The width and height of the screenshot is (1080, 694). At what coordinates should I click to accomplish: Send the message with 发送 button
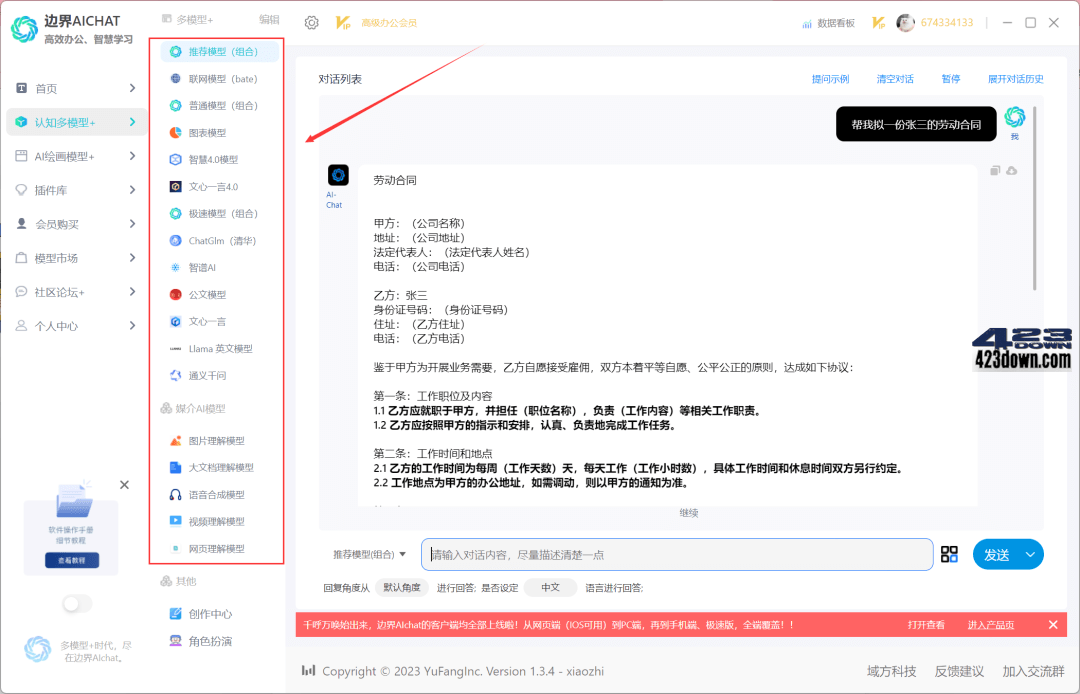pyautogui.click(x=996, y=555)
